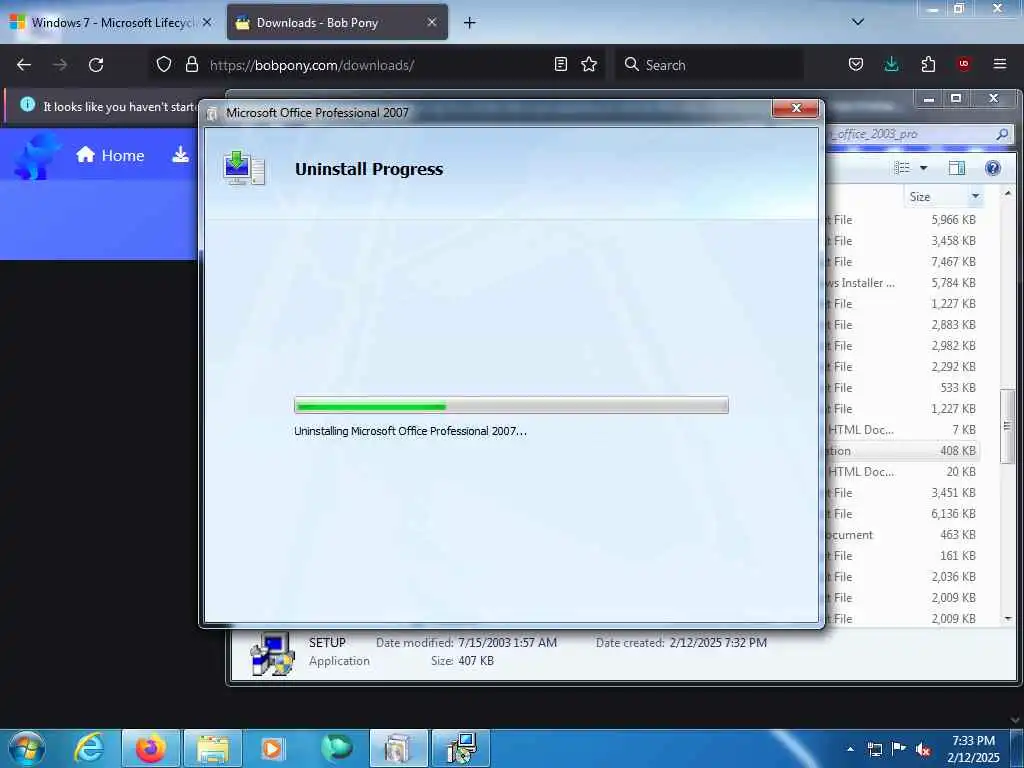Viewport: 1024px width, 768px height.
Task: Select the highlighted 408 KB row
Action: point(901,451)
